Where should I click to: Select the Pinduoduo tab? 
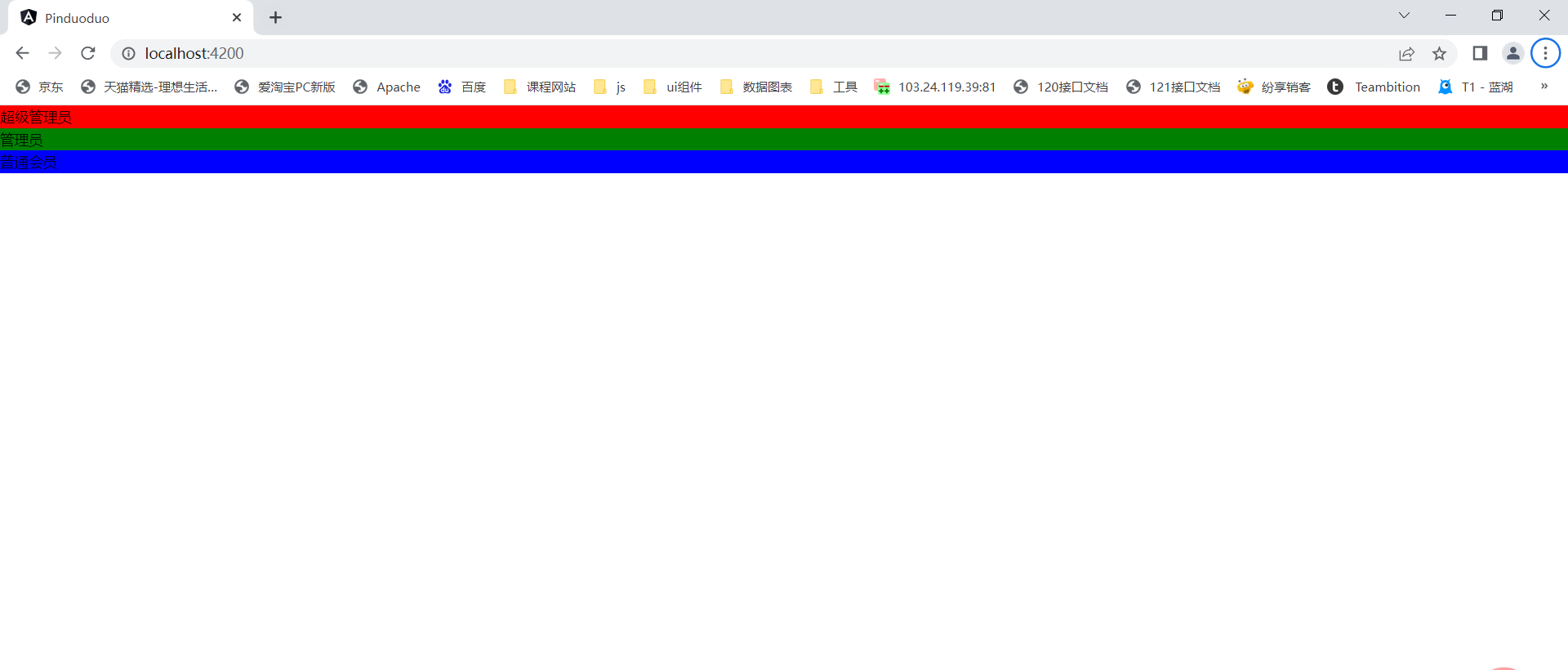pyautogui.click(x=131, y=17)
